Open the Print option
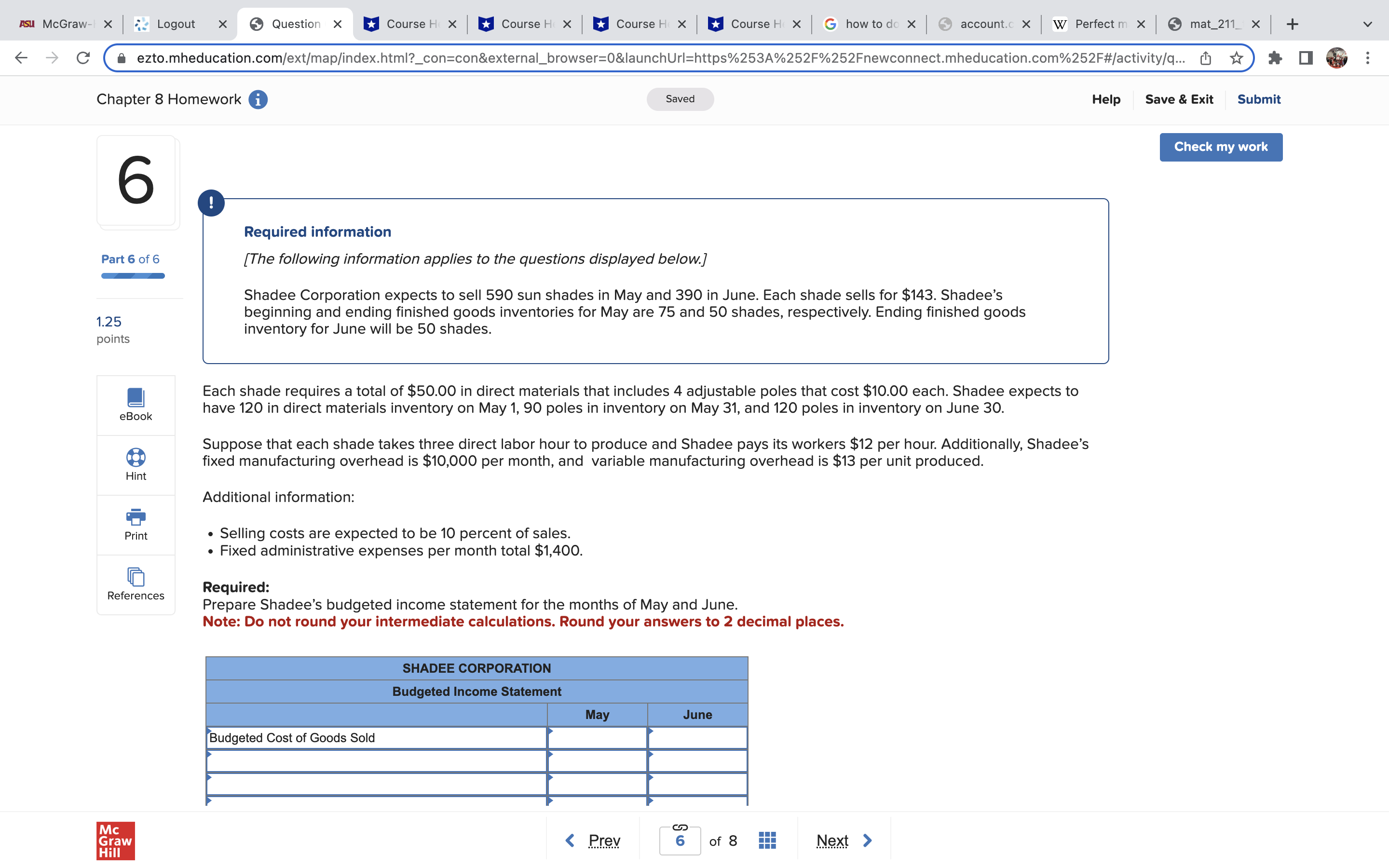The image size is (1389, 868). pyautogui.click(x=136, y=524)
